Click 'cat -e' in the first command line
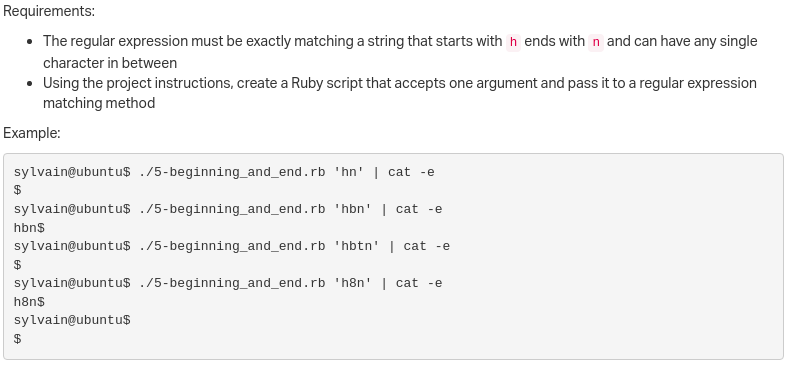The image size is (791, 372). tap(411, 172)
